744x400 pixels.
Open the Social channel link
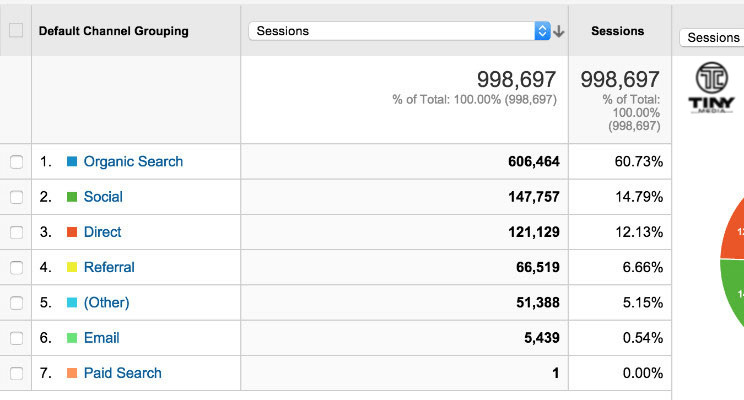point(103,197)
